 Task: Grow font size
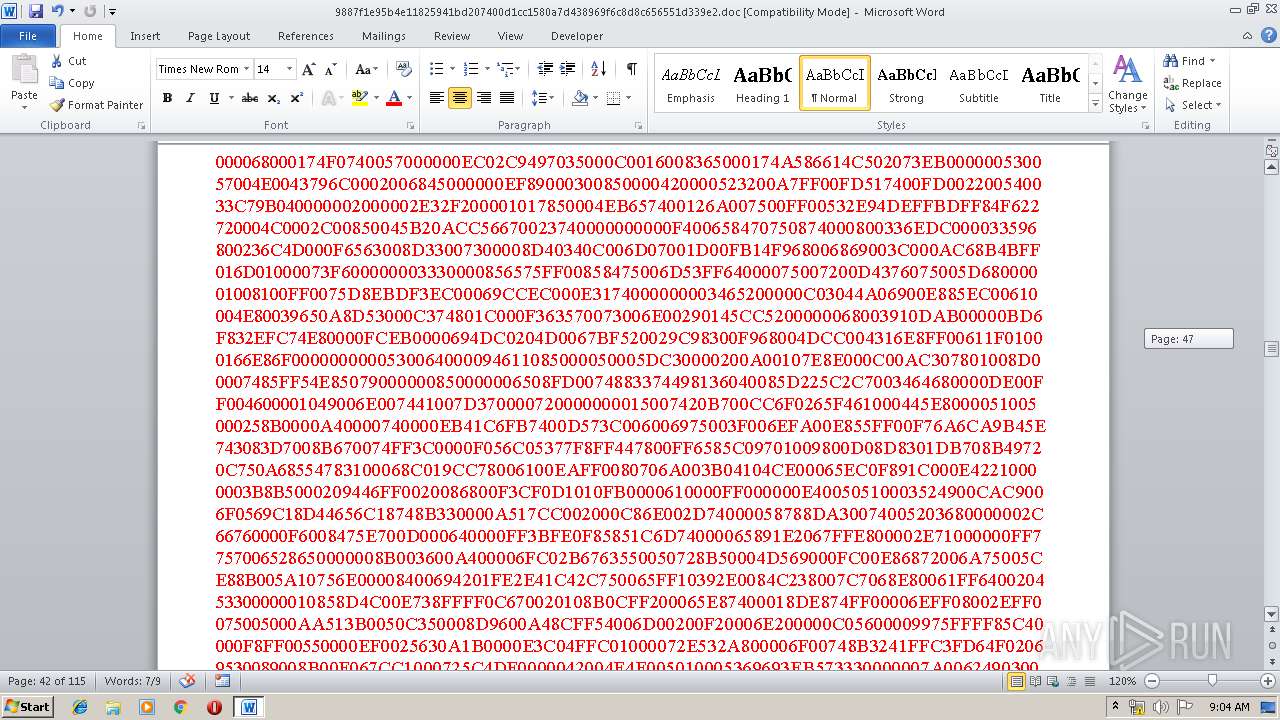[x=309, y=69]
